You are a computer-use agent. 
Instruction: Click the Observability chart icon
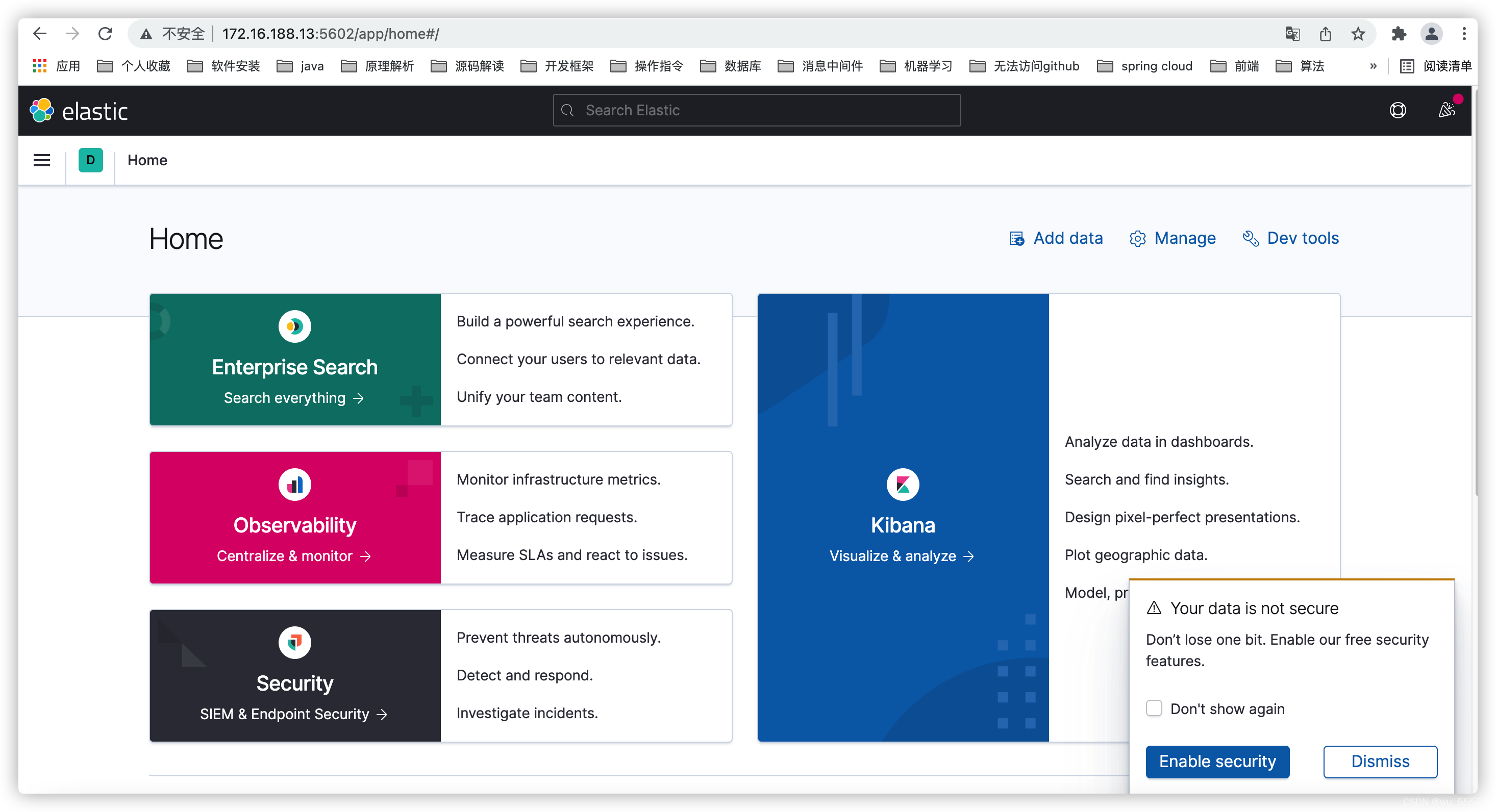pyautogui.click(x=294, y=484)
